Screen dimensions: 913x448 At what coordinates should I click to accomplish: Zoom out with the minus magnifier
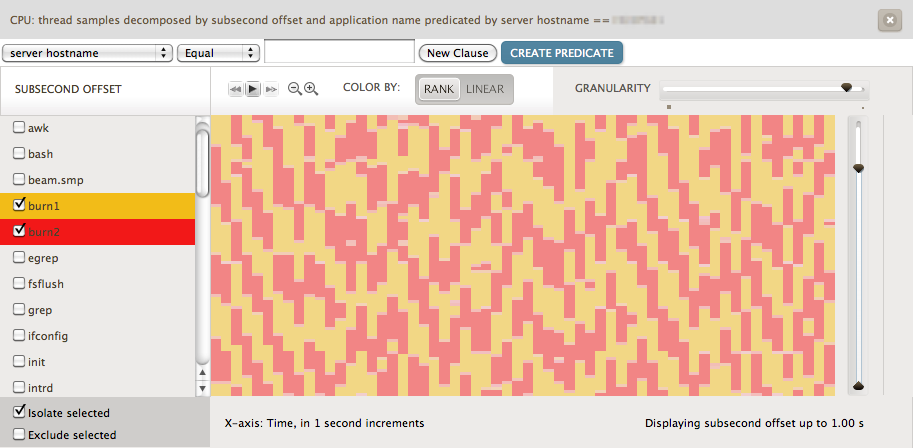coord(295,89)
